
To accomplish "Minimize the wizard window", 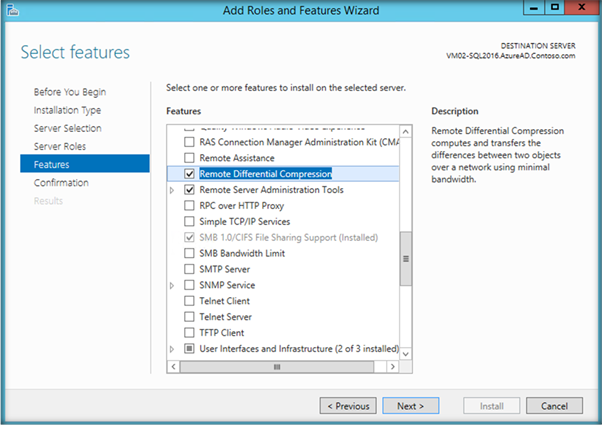I will pos(529,9).
